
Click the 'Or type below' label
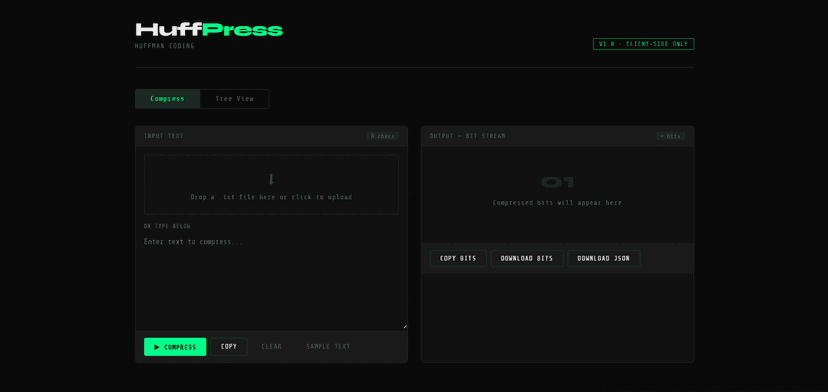click(x=167, y=227)
